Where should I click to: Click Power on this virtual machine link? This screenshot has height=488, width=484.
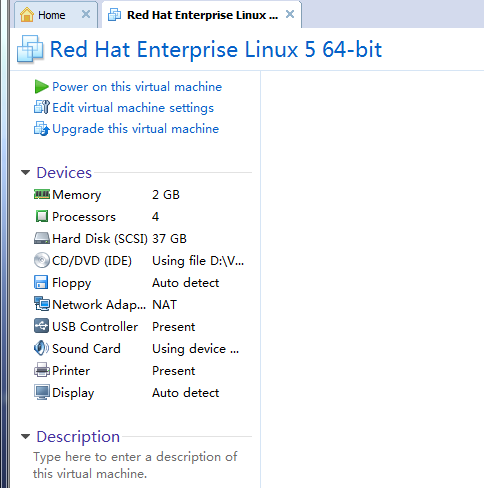137,87
